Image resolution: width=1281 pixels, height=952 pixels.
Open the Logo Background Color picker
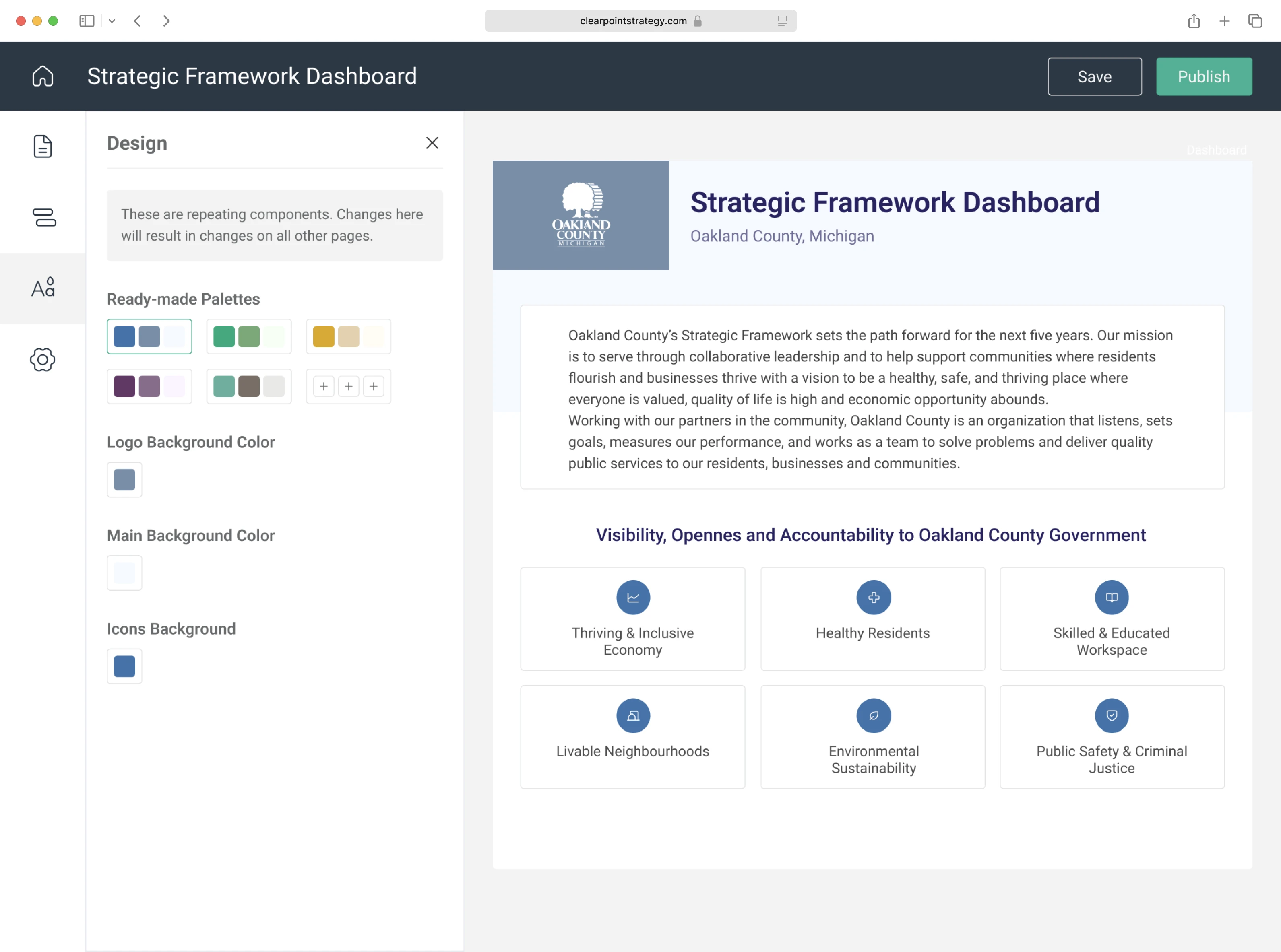[124, 480]
